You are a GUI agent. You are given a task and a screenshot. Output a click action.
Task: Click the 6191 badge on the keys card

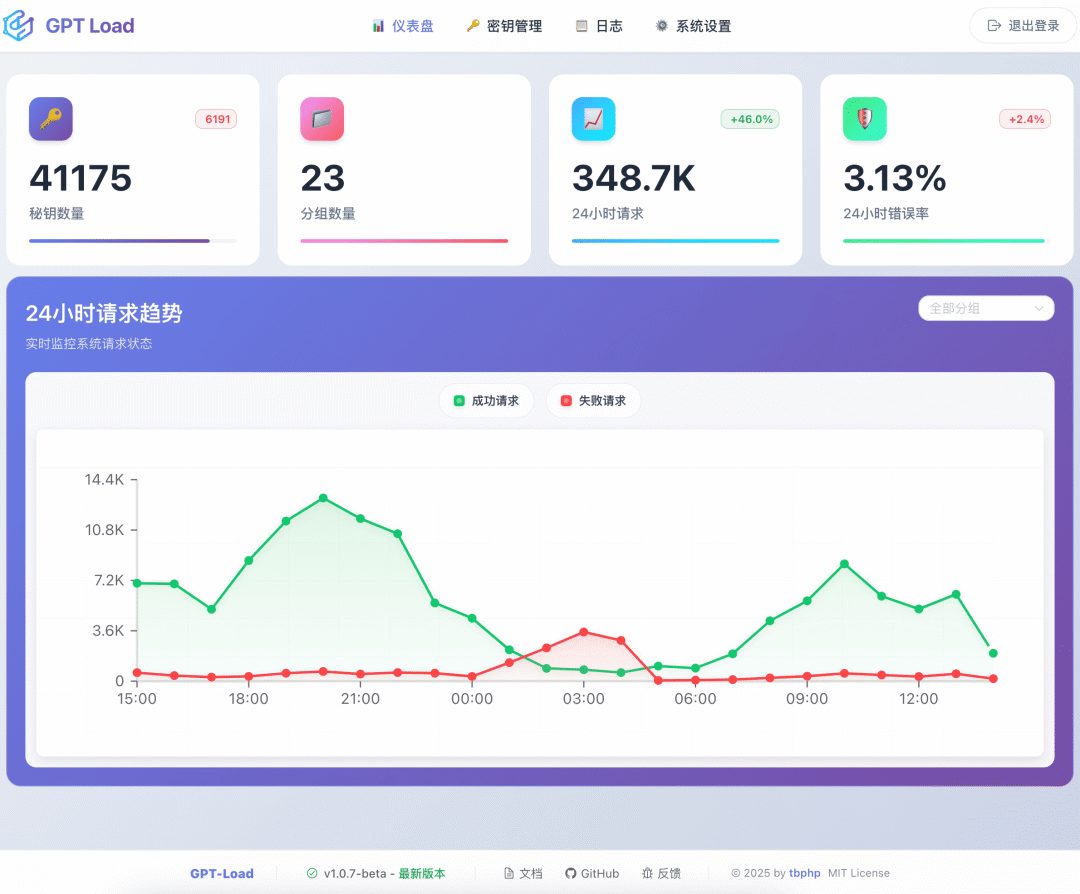(x=216, y=118)
